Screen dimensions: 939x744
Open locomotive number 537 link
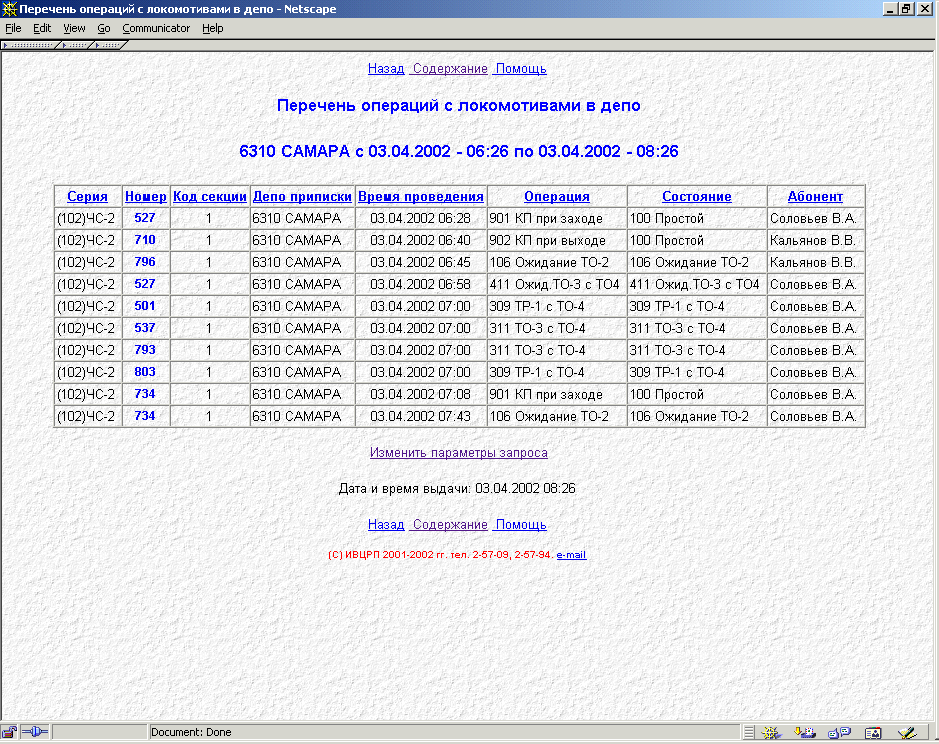pyautogui.click(x=145, y=328)
